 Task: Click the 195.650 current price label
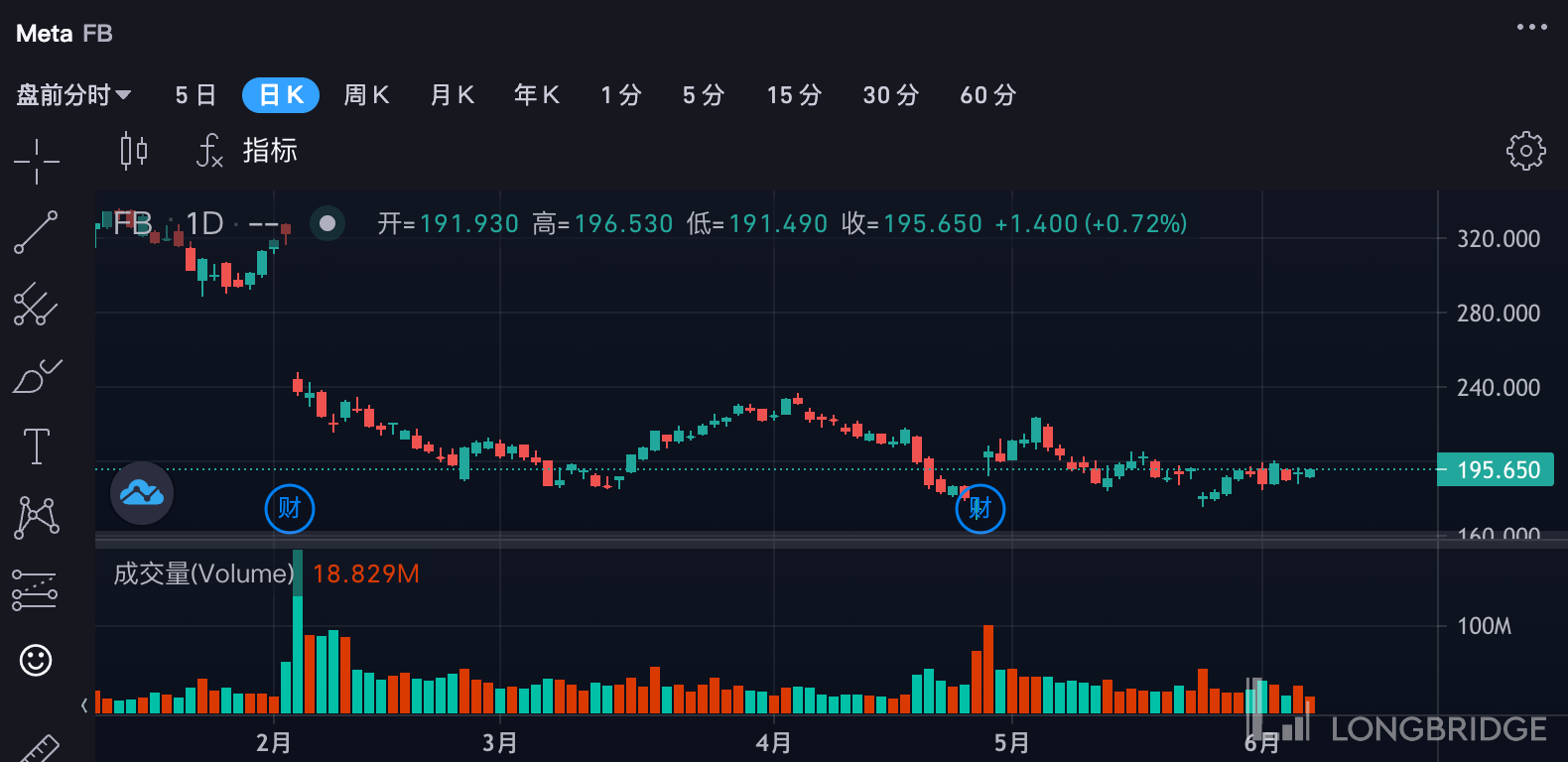pyautogui.click(x=1496, y=469)
